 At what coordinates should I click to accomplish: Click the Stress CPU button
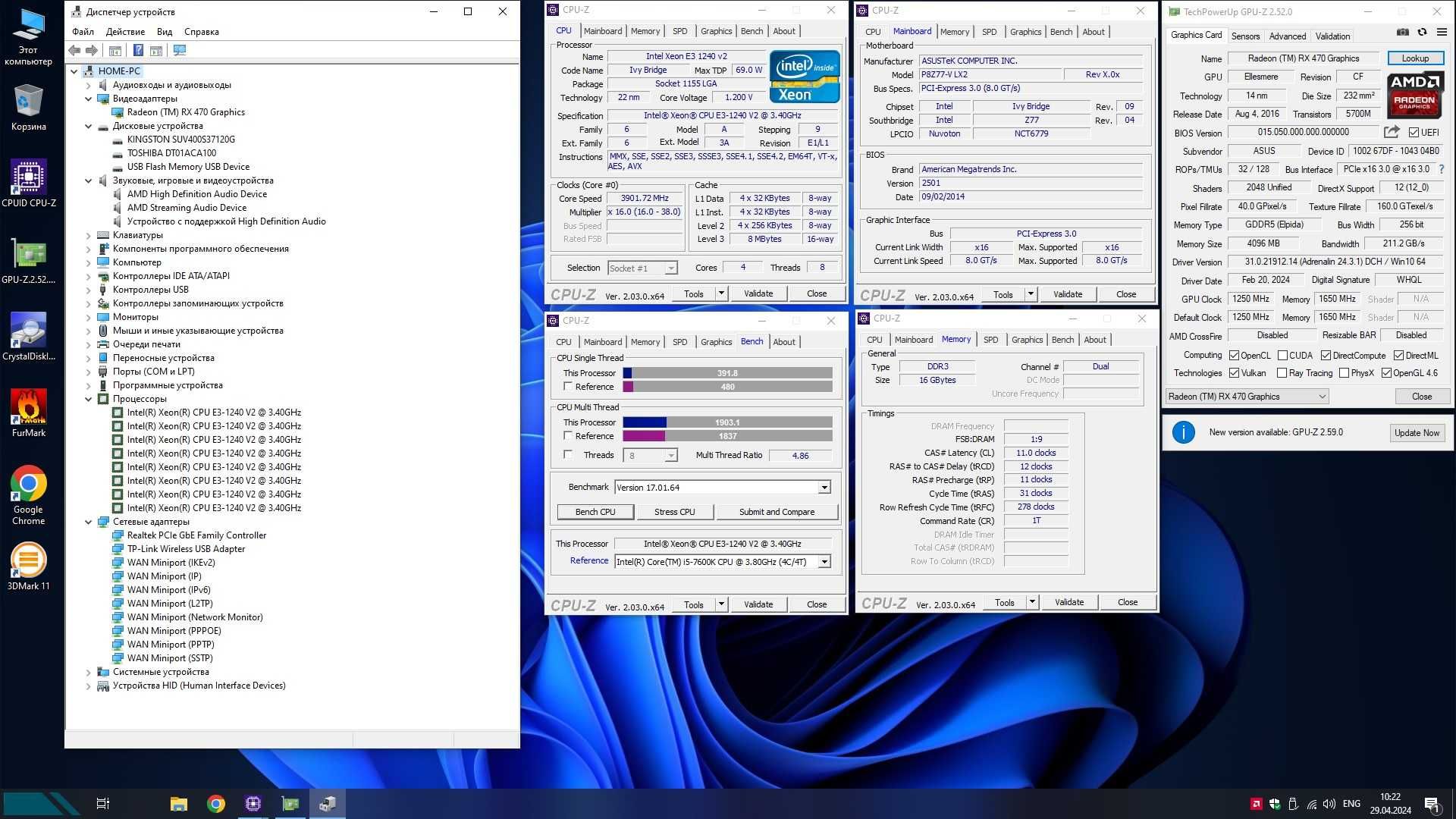(674, 512)
